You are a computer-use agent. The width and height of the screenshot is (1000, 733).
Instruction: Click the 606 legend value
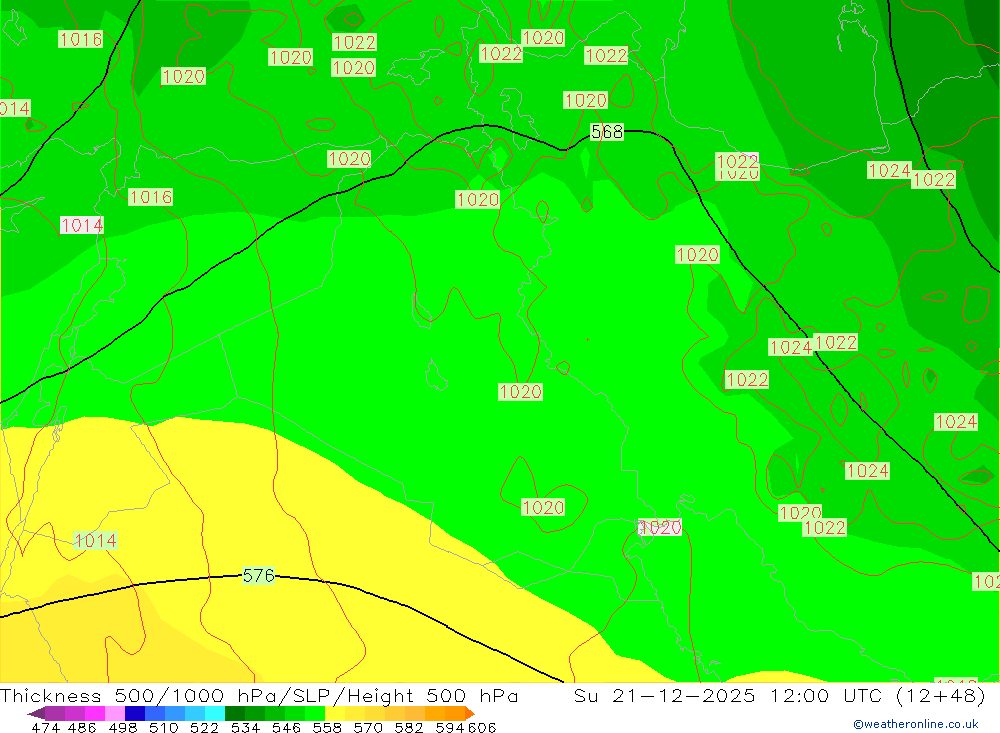click(482, 727)
